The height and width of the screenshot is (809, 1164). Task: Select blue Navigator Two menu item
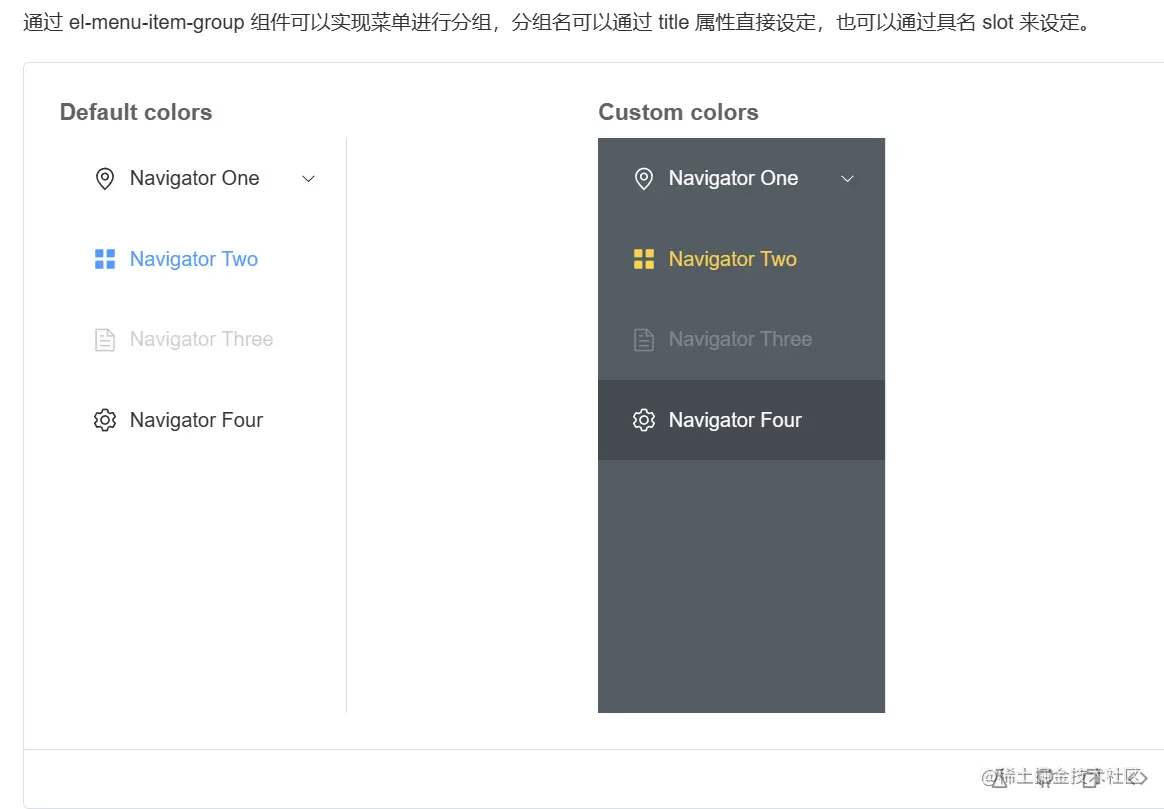[x=203, y=259]
